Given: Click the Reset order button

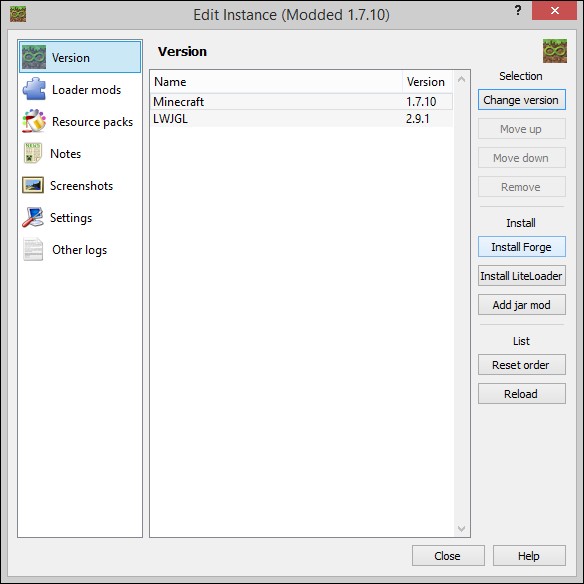Looking at the screenshot, I should [x=522, y=365].
